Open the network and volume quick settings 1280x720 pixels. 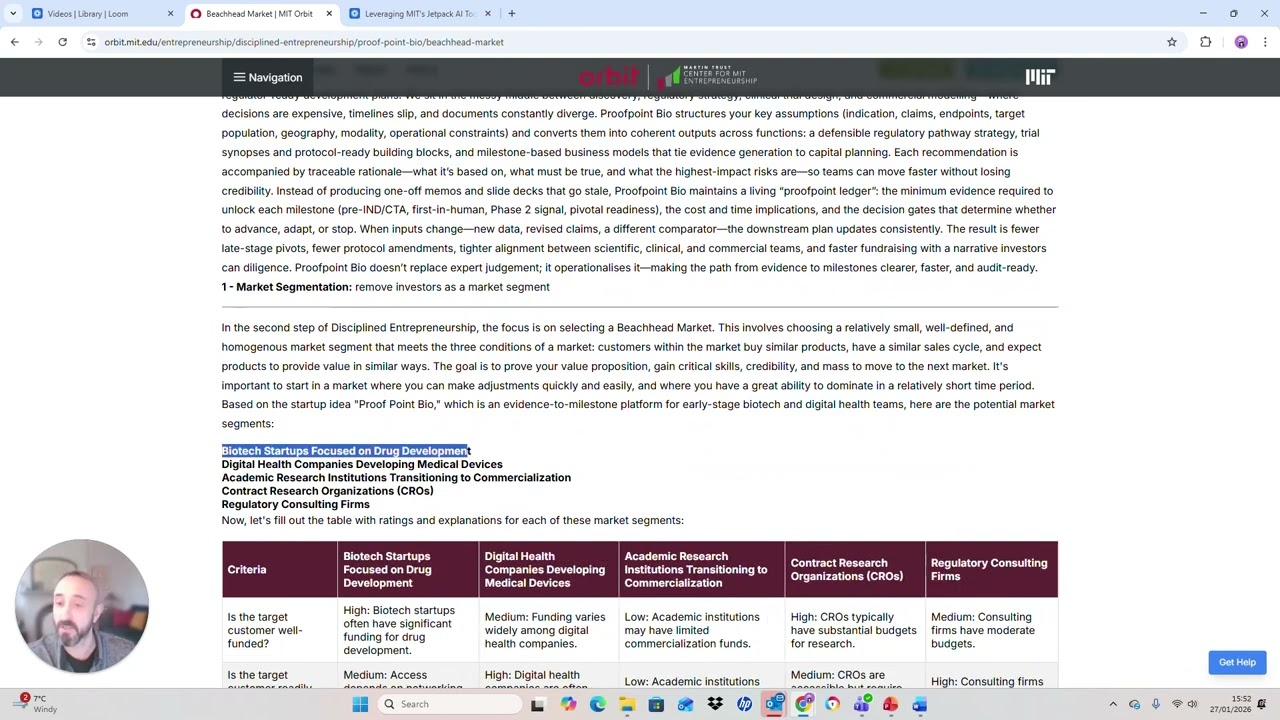click(1185, 704)
